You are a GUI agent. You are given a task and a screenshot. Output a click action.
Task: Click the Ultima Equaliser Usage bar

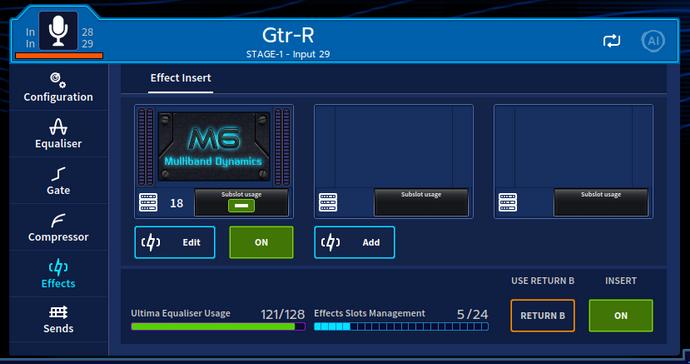click(218, 327)
